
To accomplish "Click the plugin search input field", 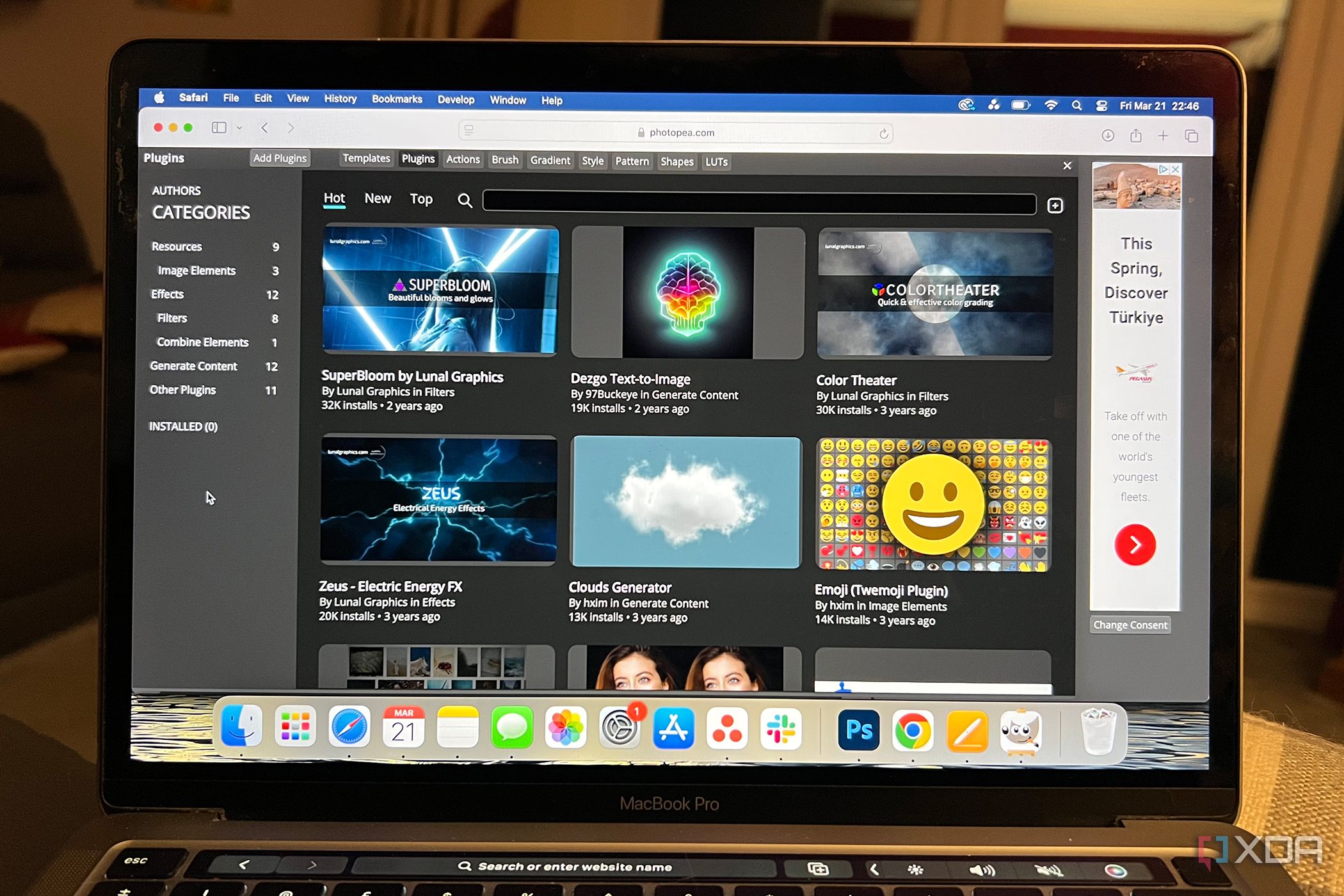I will 759,203.
